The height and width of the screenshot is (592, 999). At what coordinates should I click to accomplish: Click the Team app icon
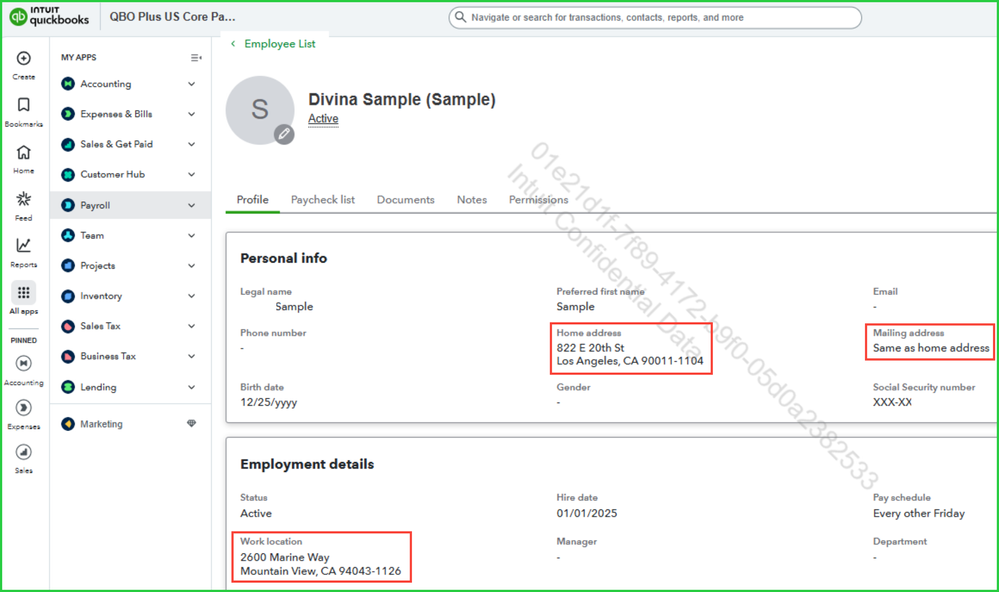(x=68, y=235)
